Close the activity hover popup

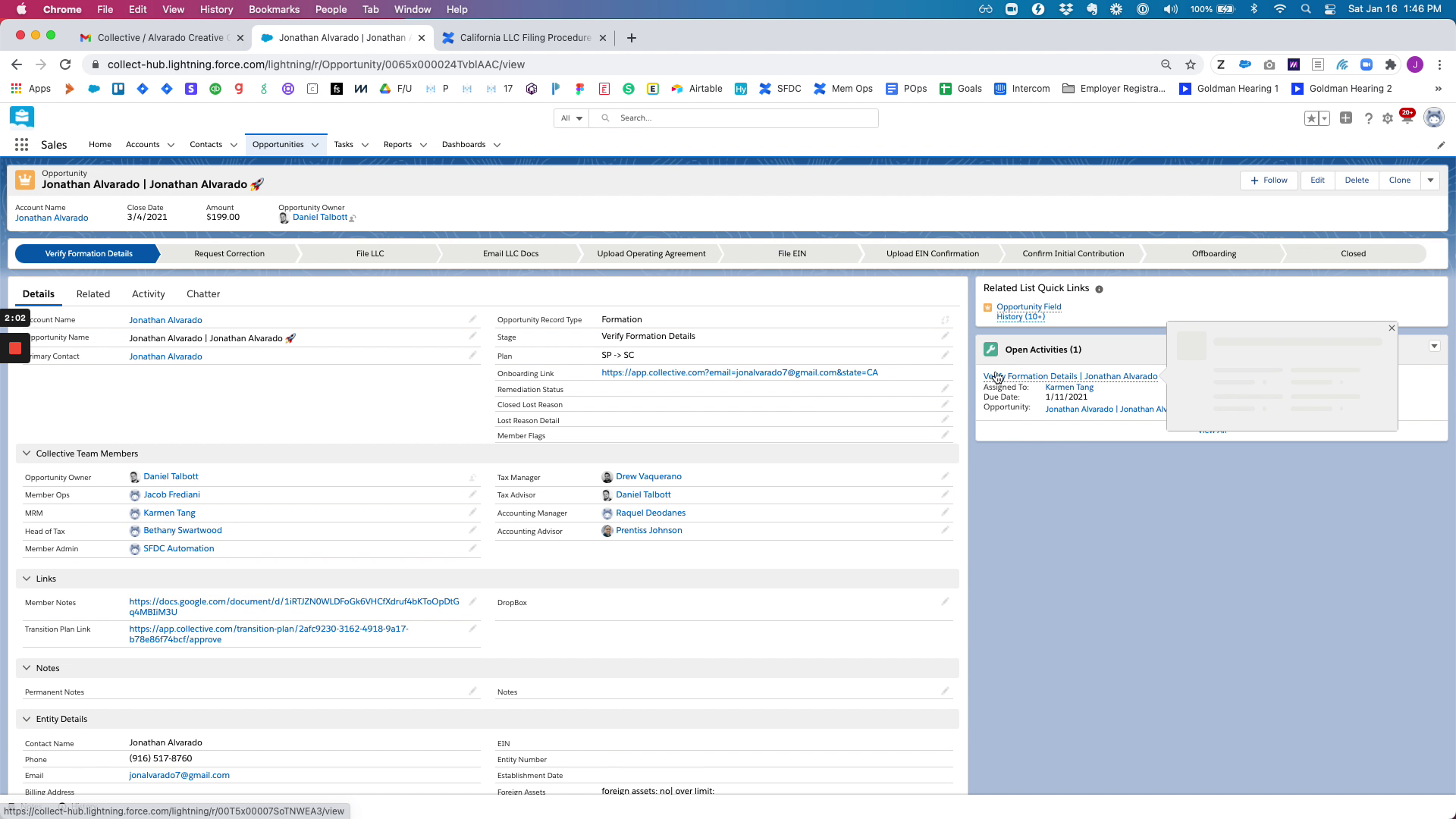(x=1392, y=328)
